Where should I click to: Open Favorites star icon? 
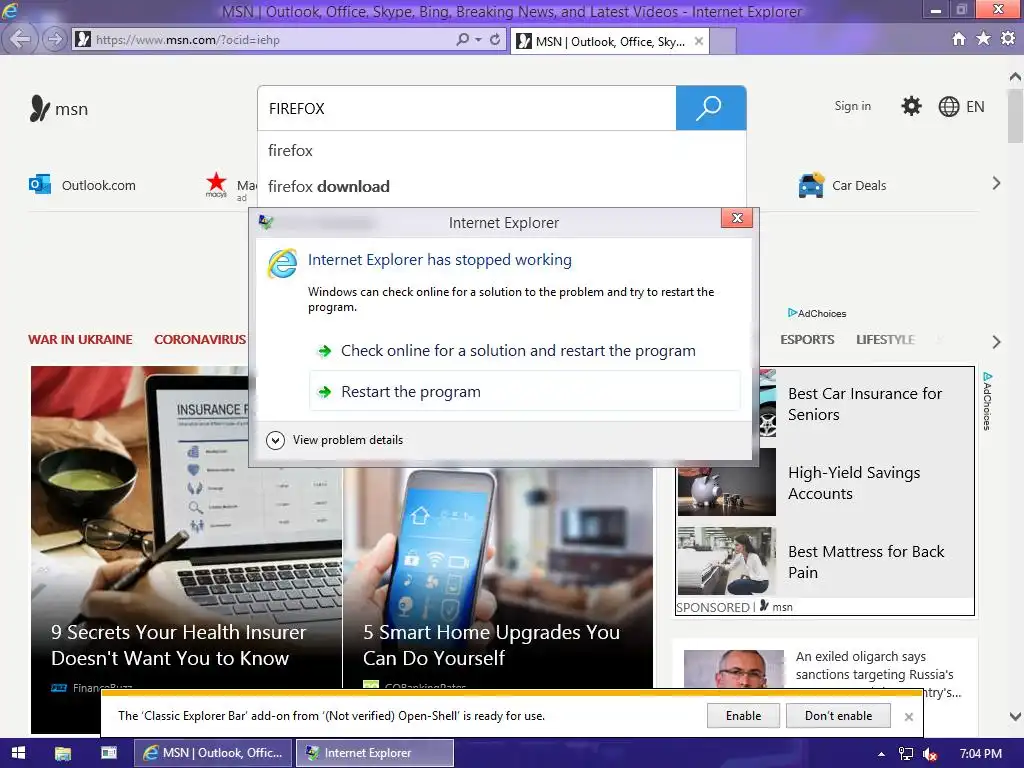click(x=983, y=39)
